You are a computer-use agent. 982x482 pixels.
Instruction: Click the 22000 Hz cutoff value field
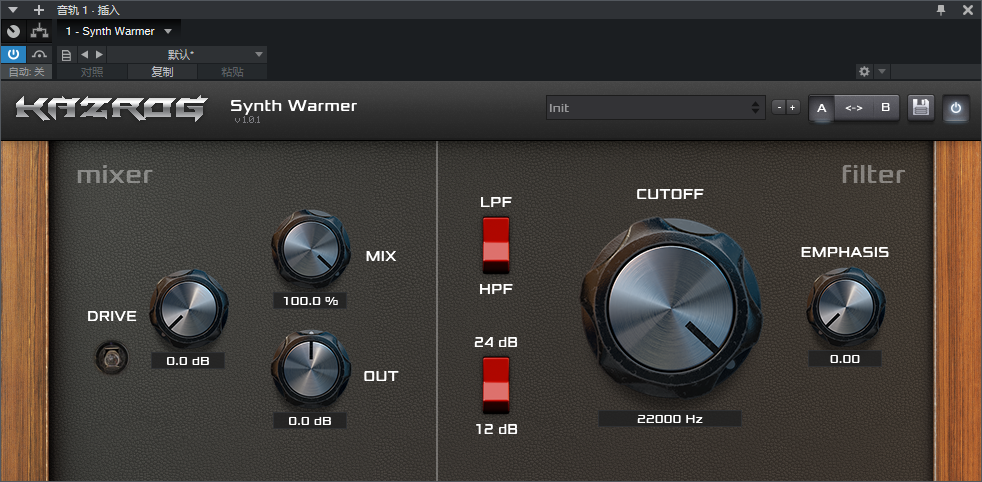[x=669, y=419]
